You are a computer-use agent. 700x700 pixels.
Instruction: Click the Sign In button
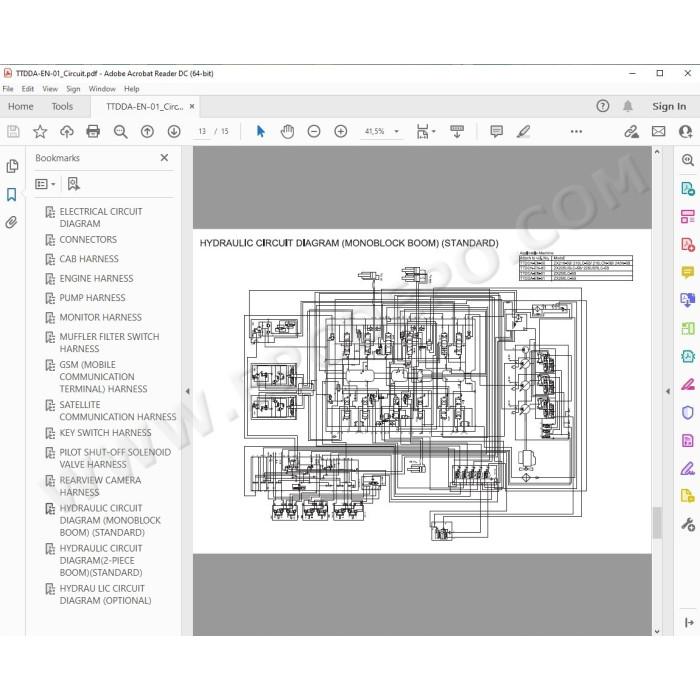(x=669, y=106)
